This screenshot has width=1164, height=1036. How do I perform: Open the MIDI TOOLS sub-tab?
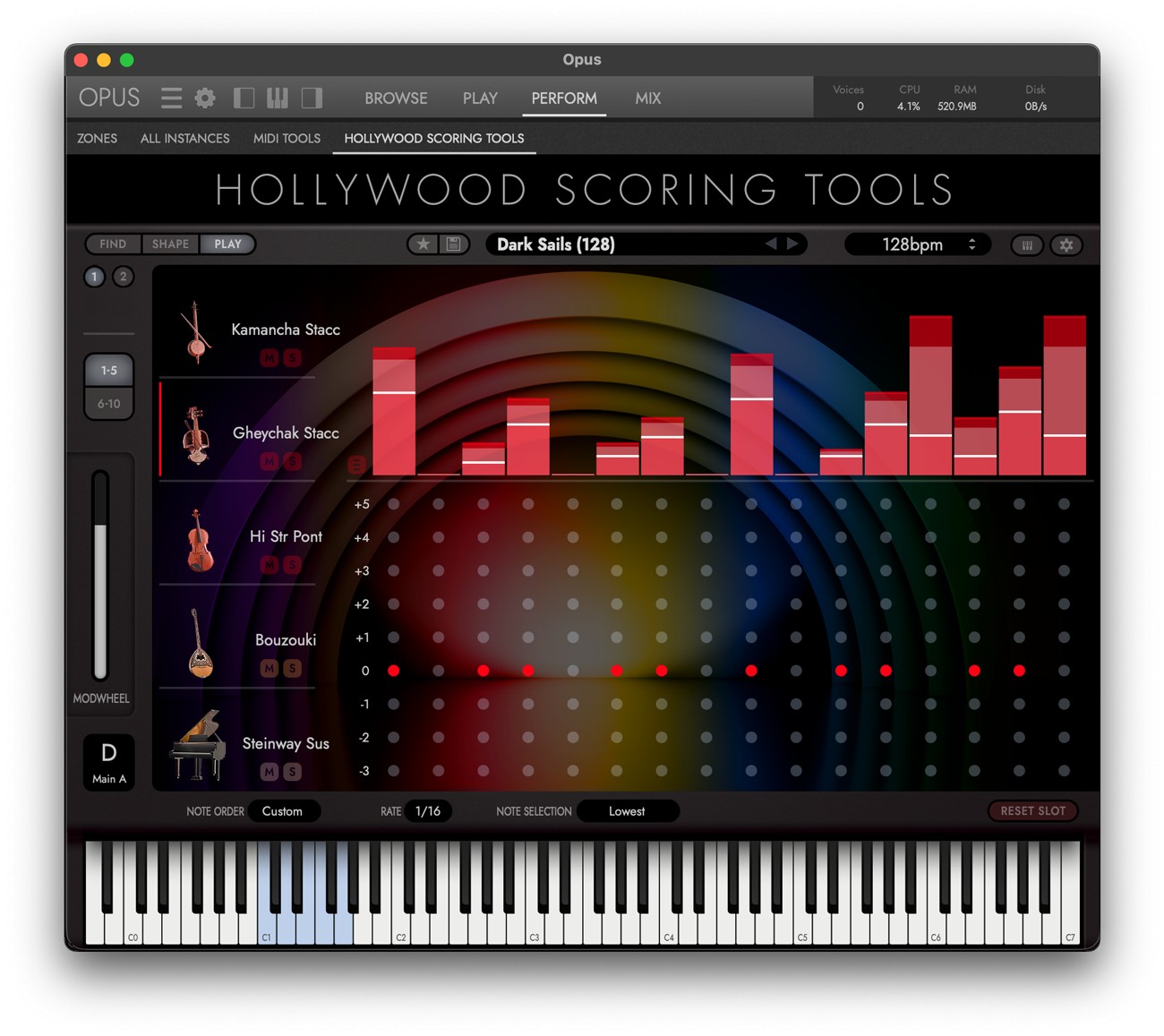coord(287,139)
